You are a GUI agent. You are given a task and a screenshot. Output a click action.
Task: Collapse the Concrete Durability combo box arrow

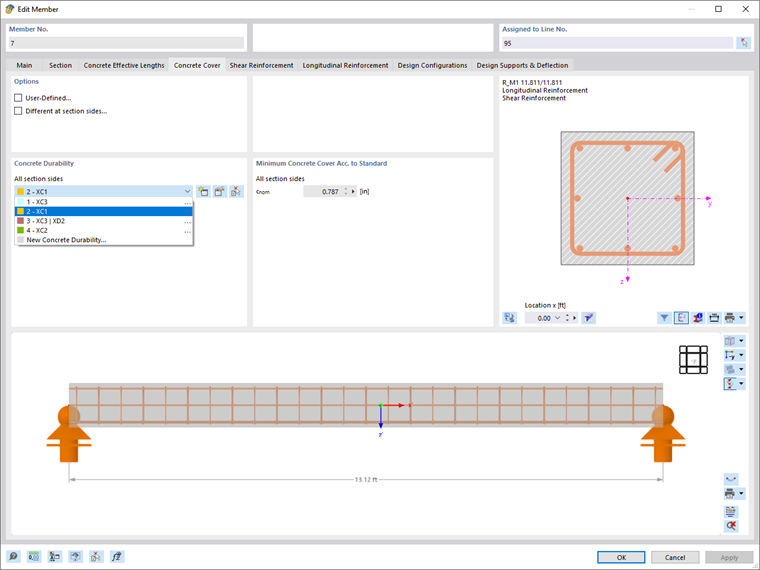coord(188,191)
